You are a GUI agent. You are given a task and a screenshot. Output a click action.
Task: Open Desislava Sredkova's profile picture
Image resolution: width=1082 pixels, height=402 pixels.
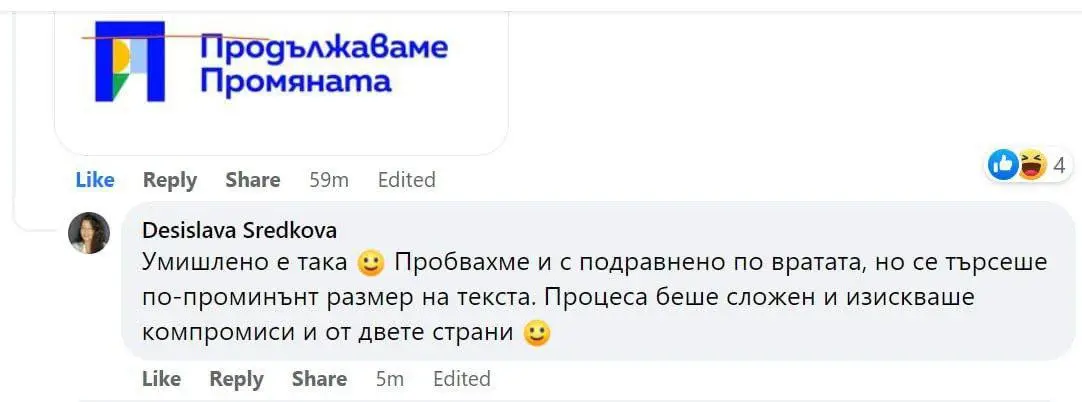(88, 233)
